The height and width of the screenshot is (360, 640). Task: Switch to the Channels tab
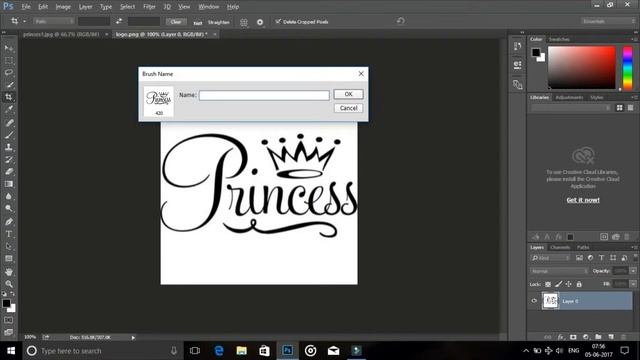coord(560,247)
